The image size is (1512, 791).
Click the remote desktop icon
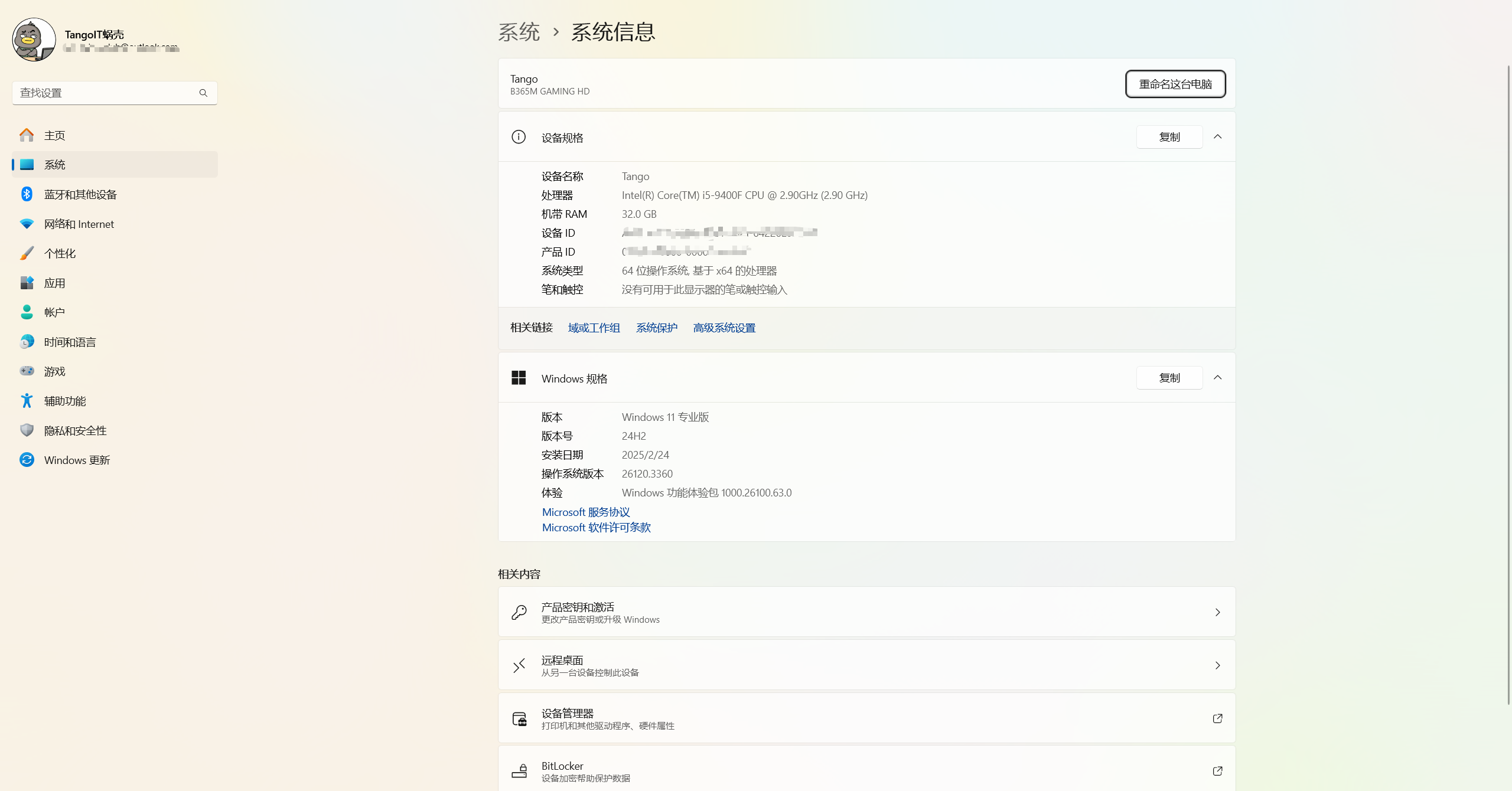pyautogui.click(x=519, y=665)
